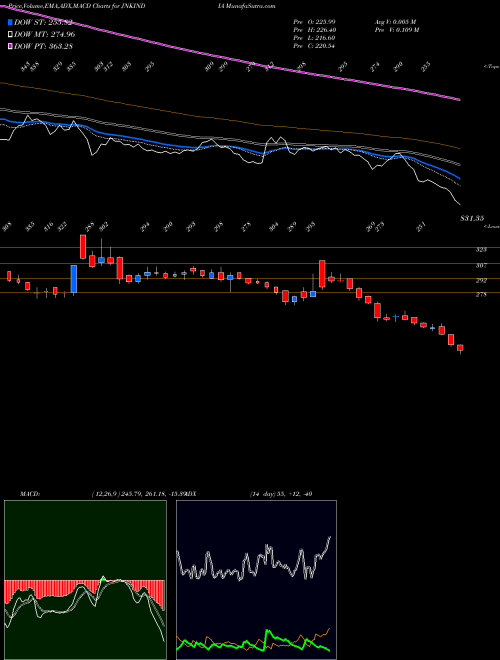Click the last red candlestick at the far right
The image size is (500, 660).
click(x=460, y=348)
